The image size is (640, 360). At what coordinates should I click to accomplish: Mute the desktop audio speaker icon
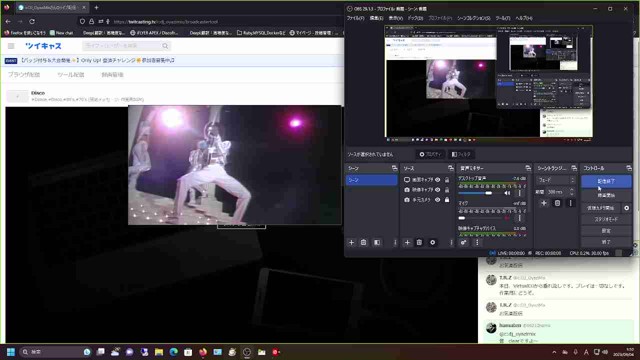[507, 193]
